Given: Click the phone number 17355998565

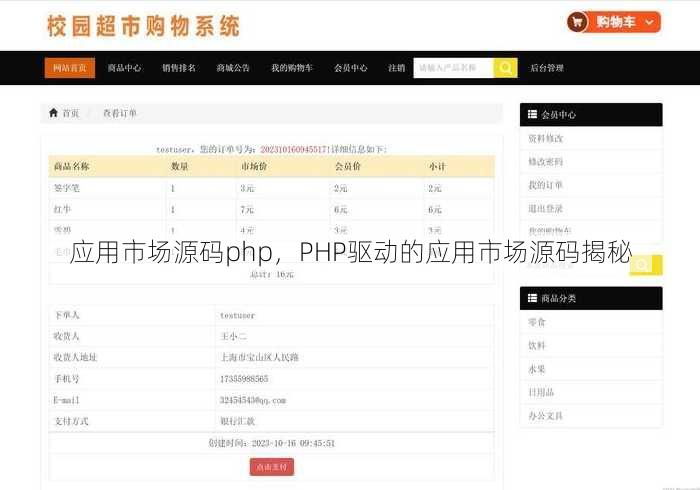Looking at the screenshot, I should (244, 379).
